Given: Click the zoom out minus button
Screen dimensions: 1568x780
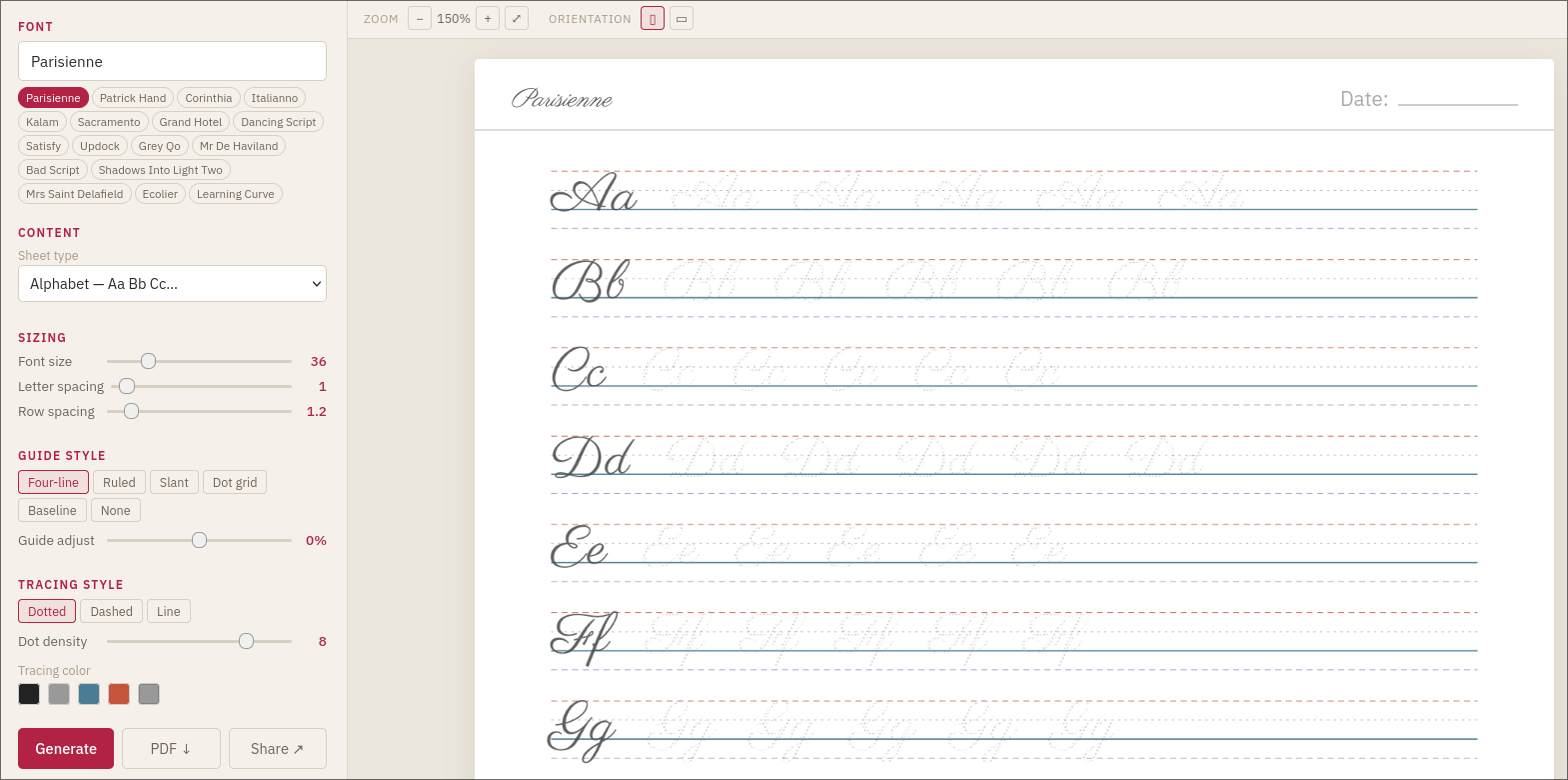Looking at the screenshot, I should pyautogui.click(x=420, y=19).
